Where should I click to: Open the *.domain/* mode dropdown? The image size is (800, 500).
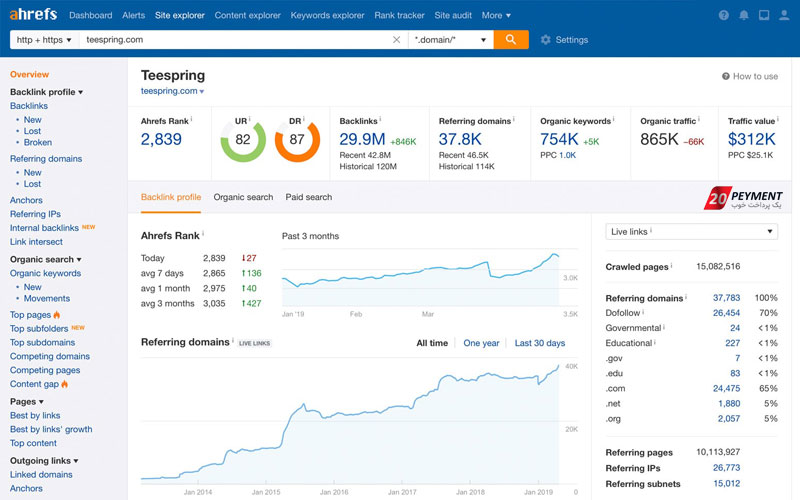point(451,40)
